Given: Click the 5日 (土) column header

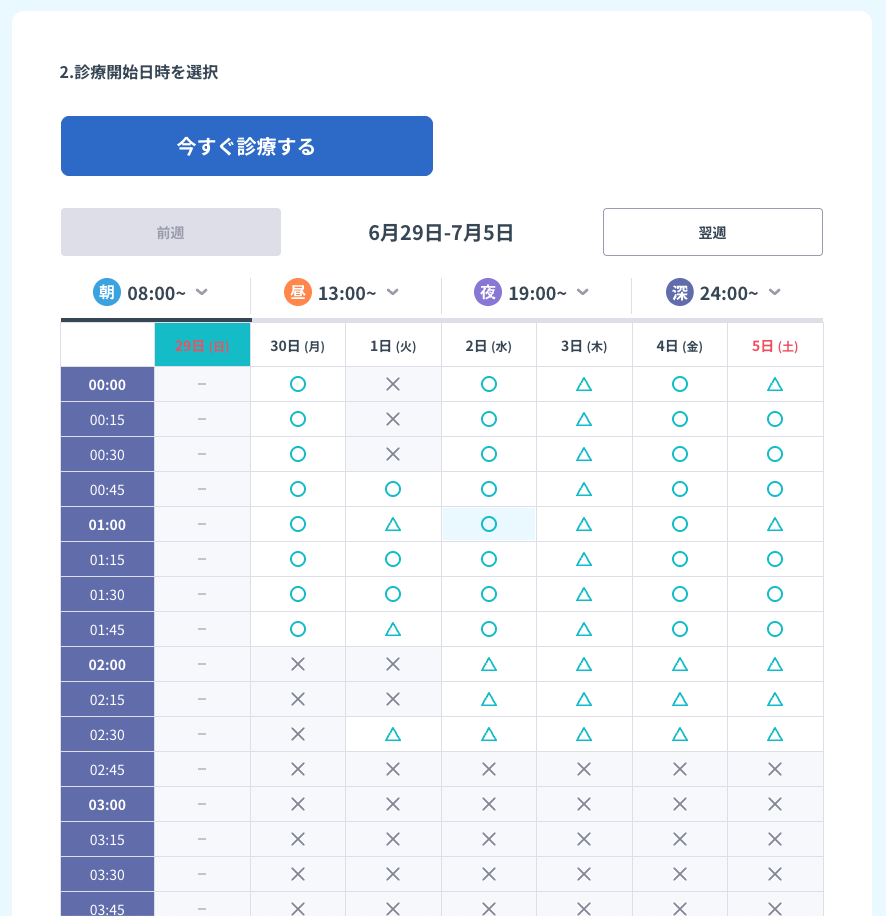Looking at the screenshot, I should tap(775, 346).
